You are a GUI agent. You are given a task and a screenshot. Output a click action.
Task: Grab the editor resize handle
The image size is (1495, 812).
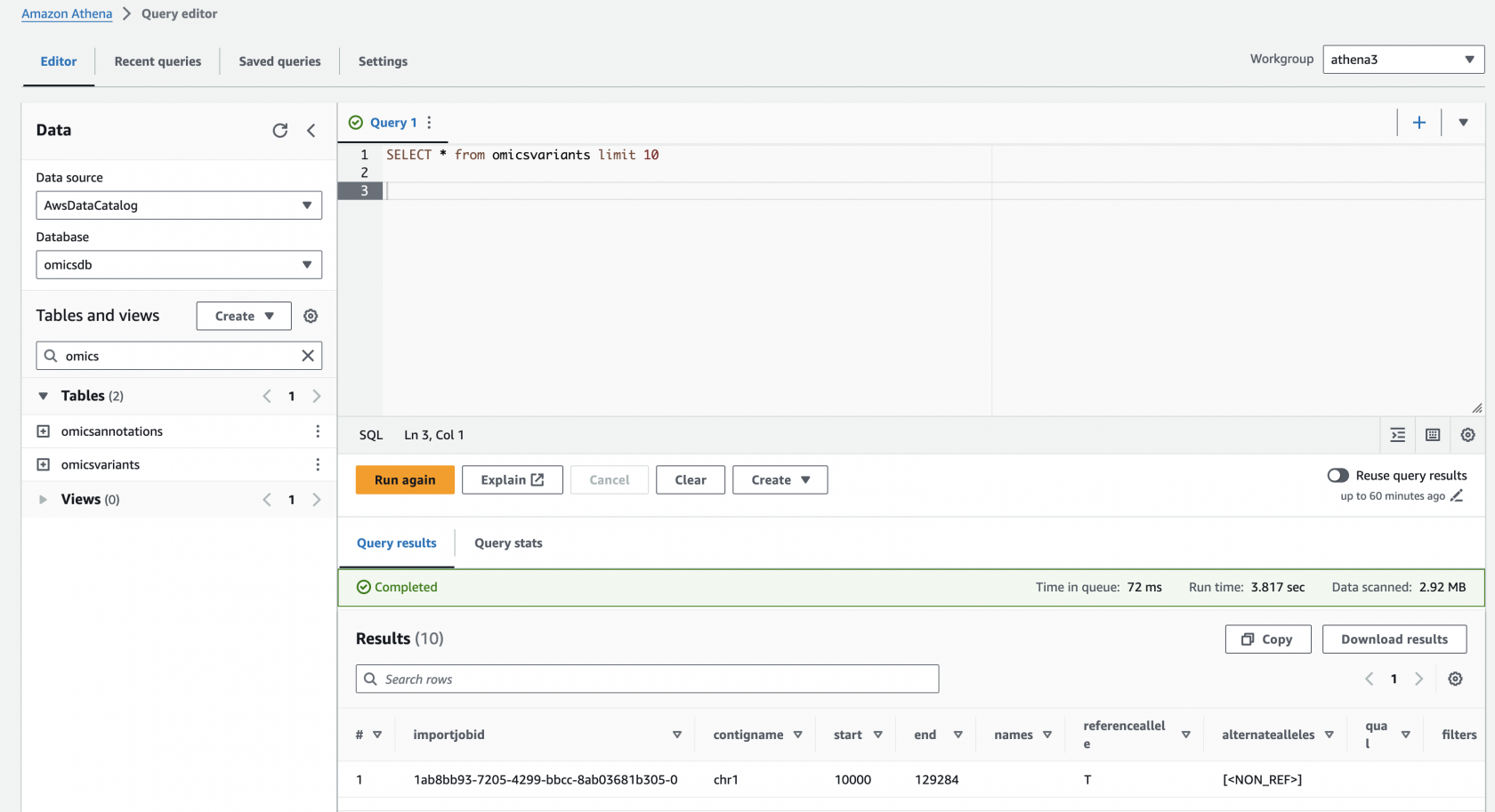1477,408
